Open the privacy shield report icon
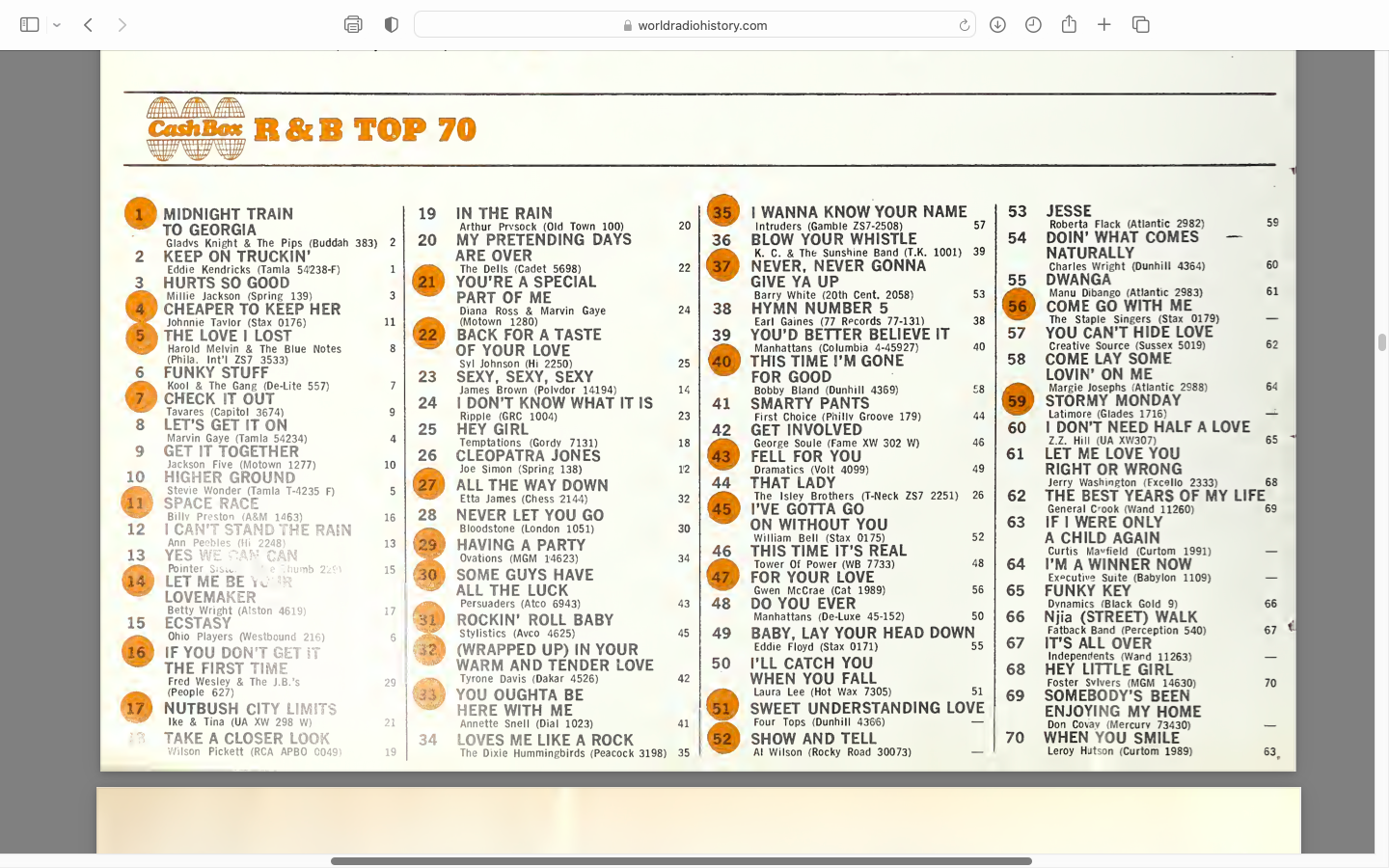 [x=391, y=25]
